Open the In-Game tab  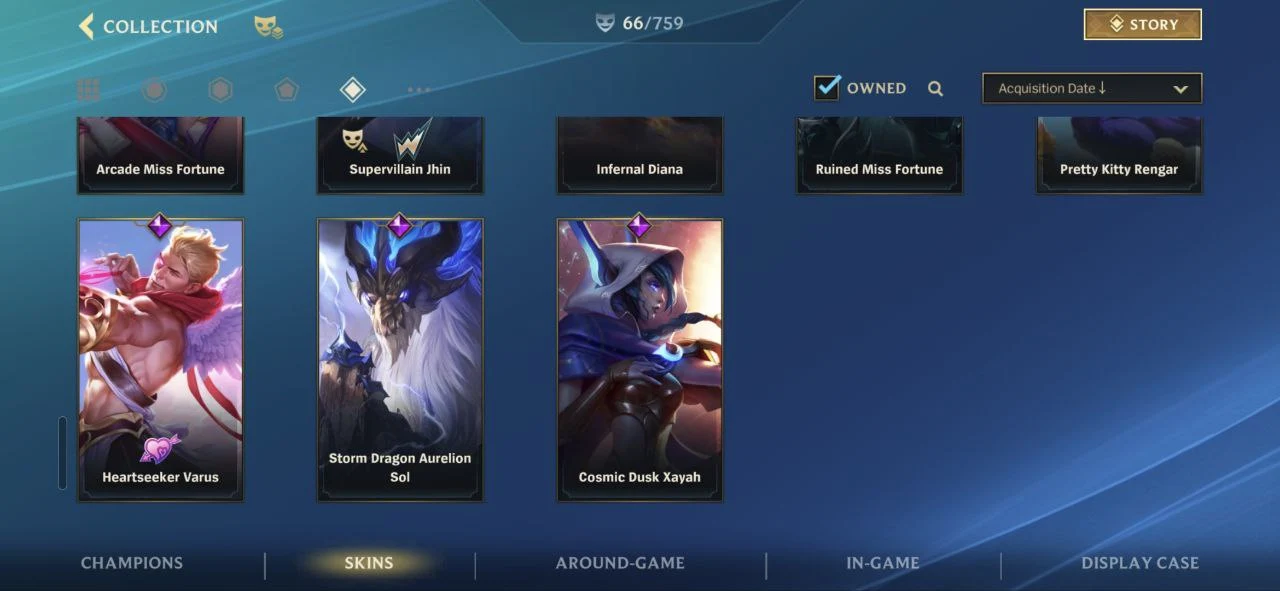[883, 563]
